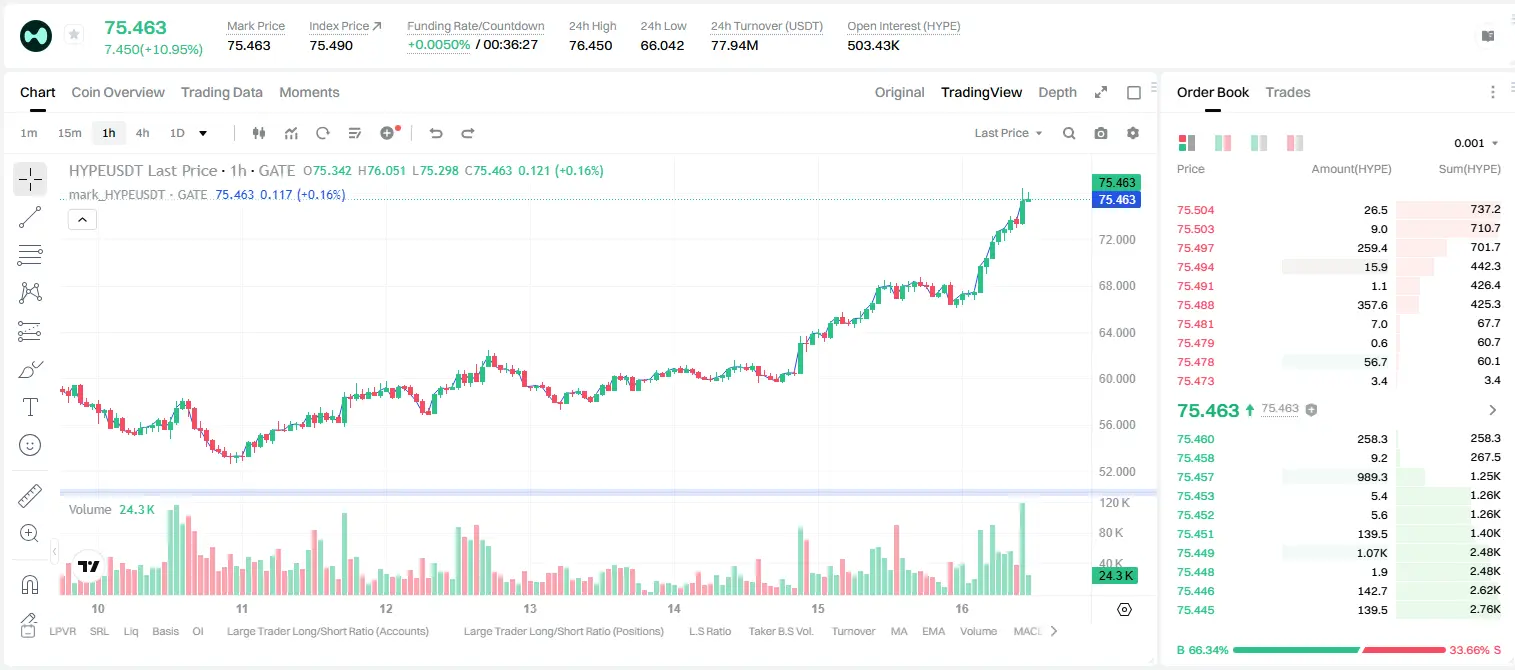Switch to the Trades tab

[x=1287, y=92]
